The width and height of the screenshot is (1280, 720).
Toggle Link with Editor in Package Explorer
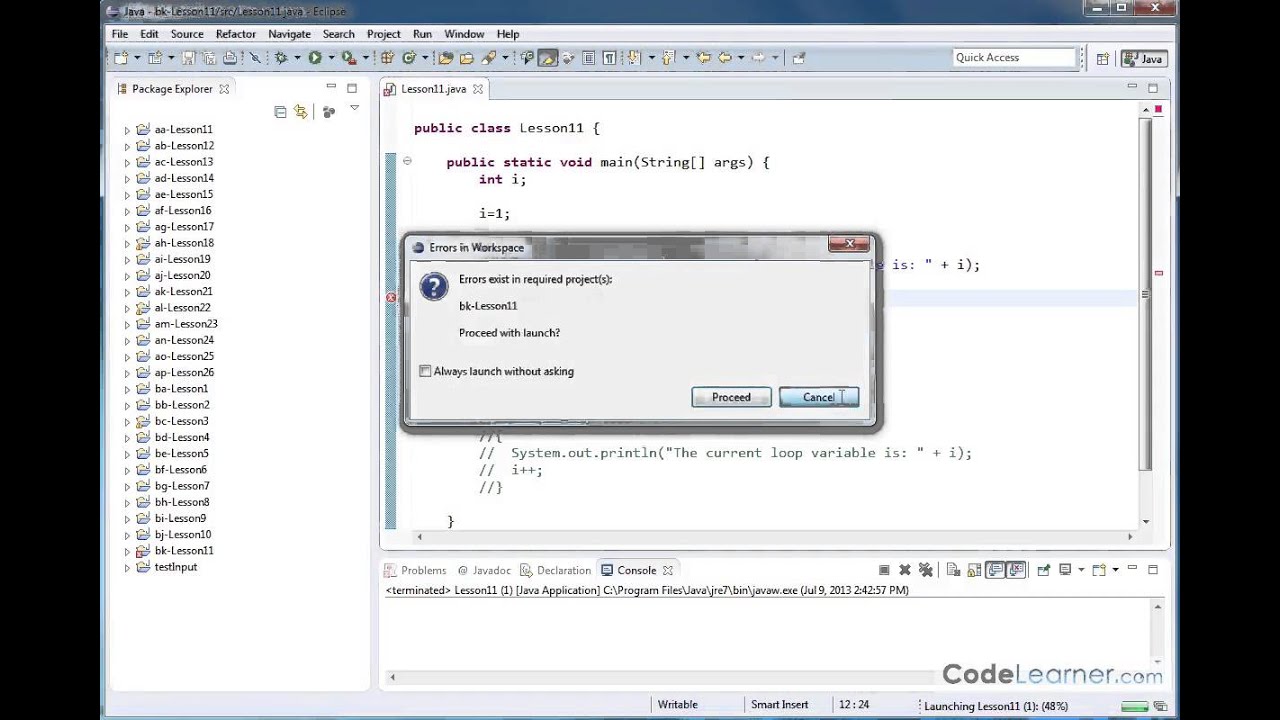coord(300,112)
